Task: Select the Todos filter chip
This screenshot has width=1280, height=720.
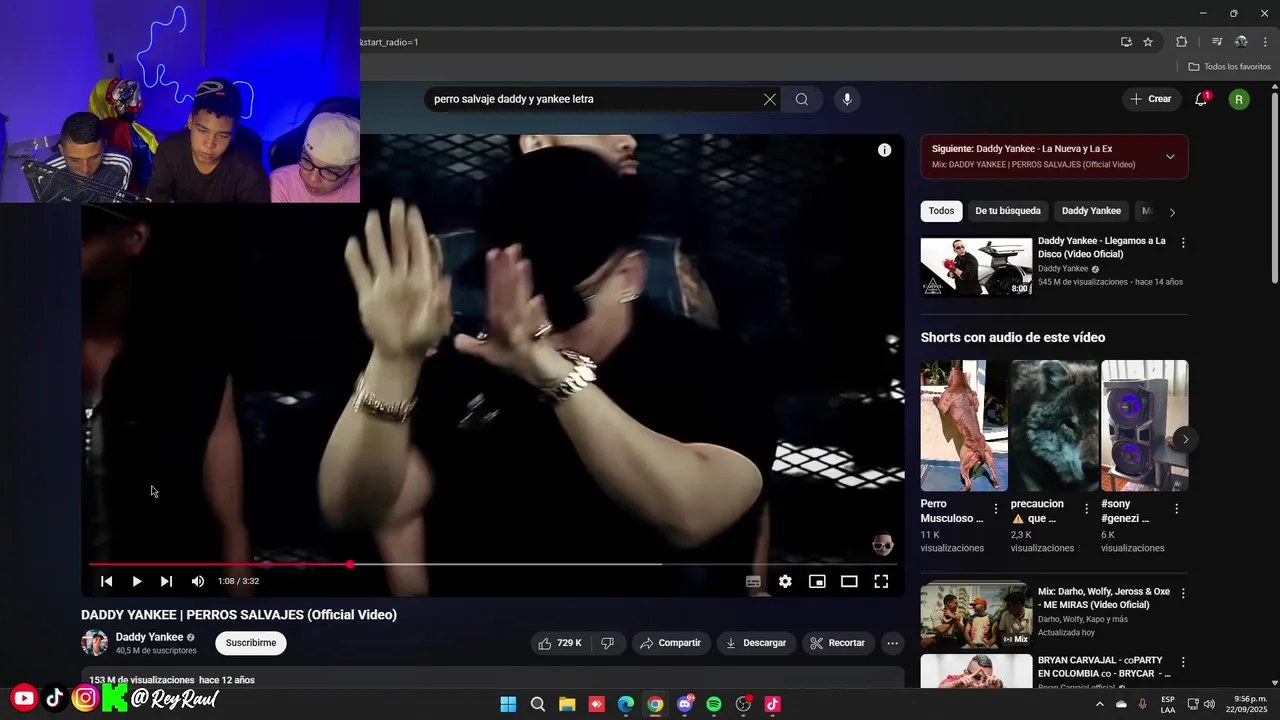Action: tap(941, 211)
